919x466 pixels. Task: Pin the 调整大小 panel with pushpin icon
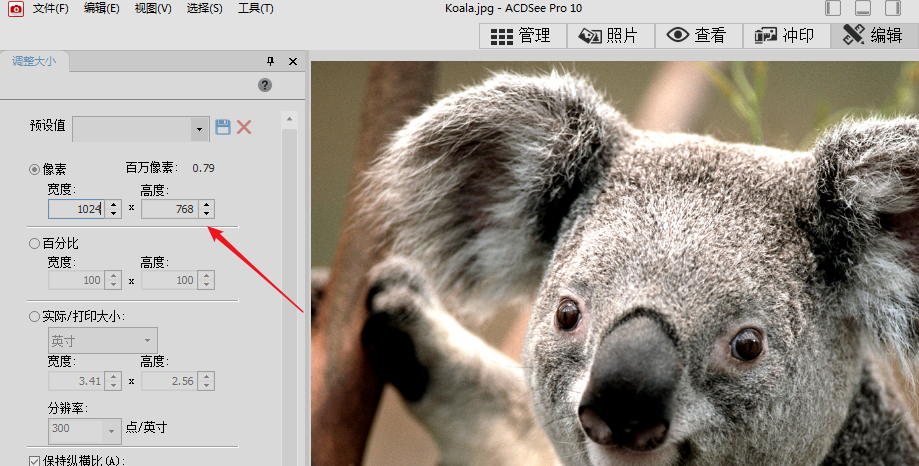coord(270,62)
